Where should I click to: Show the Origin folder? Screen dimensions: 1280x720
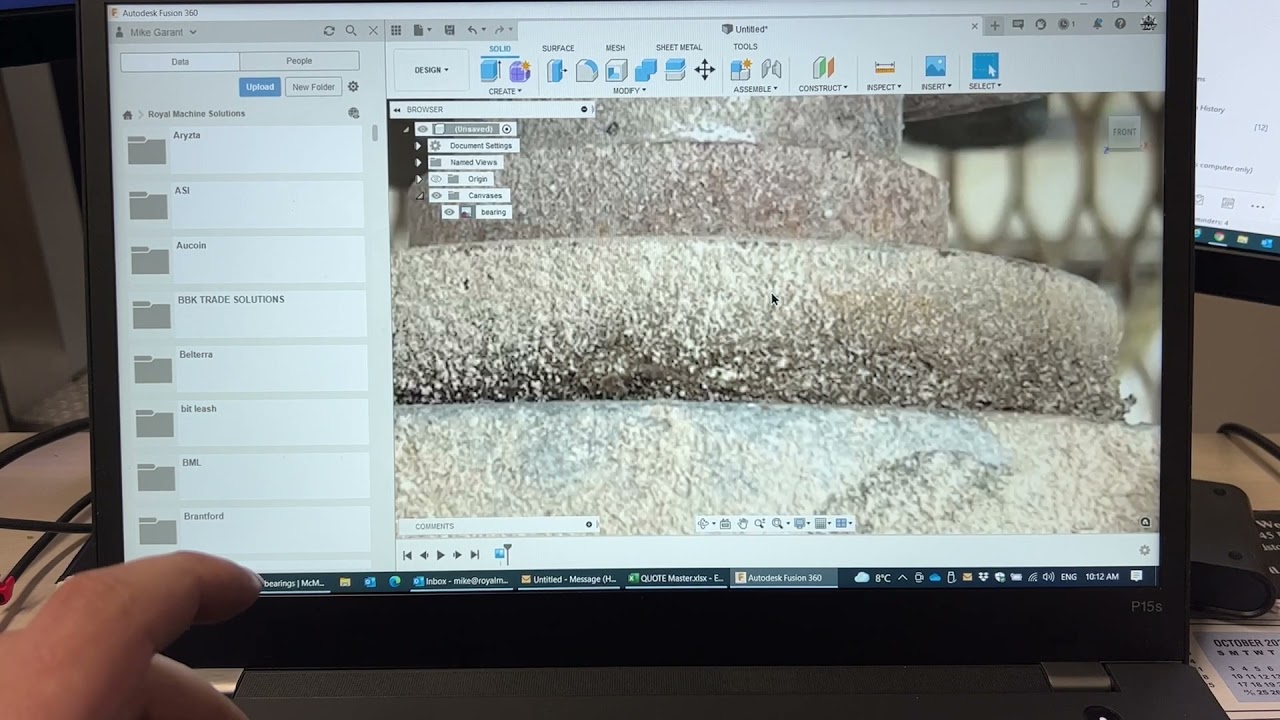(436, 179)
